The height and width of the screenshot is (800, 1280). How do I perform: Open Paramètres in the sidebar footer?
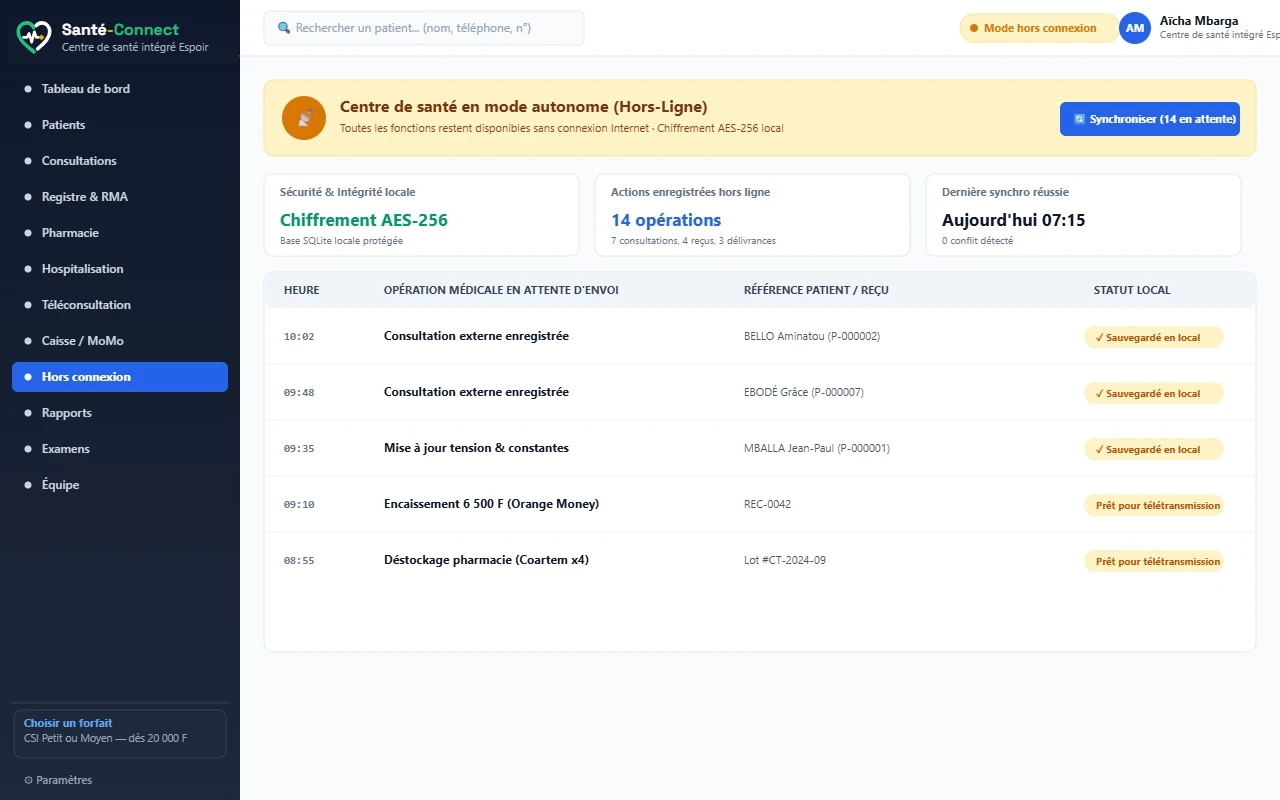[x=58, y=780]
